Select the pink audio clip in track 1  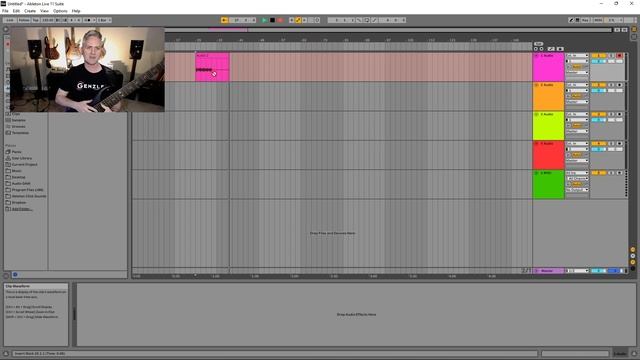[212, 67]
